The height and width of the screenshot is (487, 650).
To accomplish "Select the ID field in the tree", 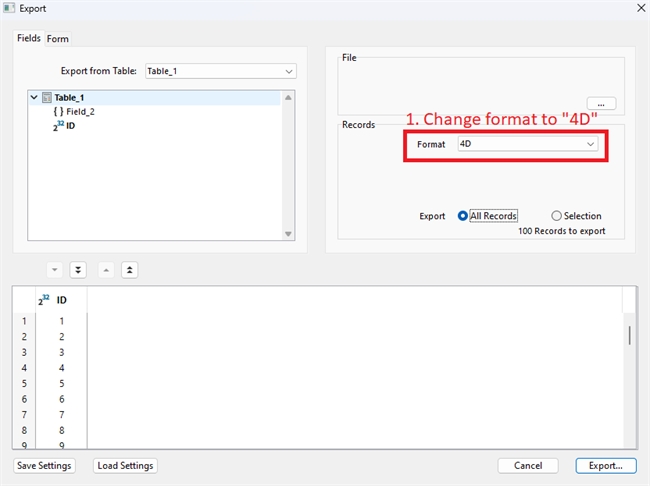I will coord(70,126).
